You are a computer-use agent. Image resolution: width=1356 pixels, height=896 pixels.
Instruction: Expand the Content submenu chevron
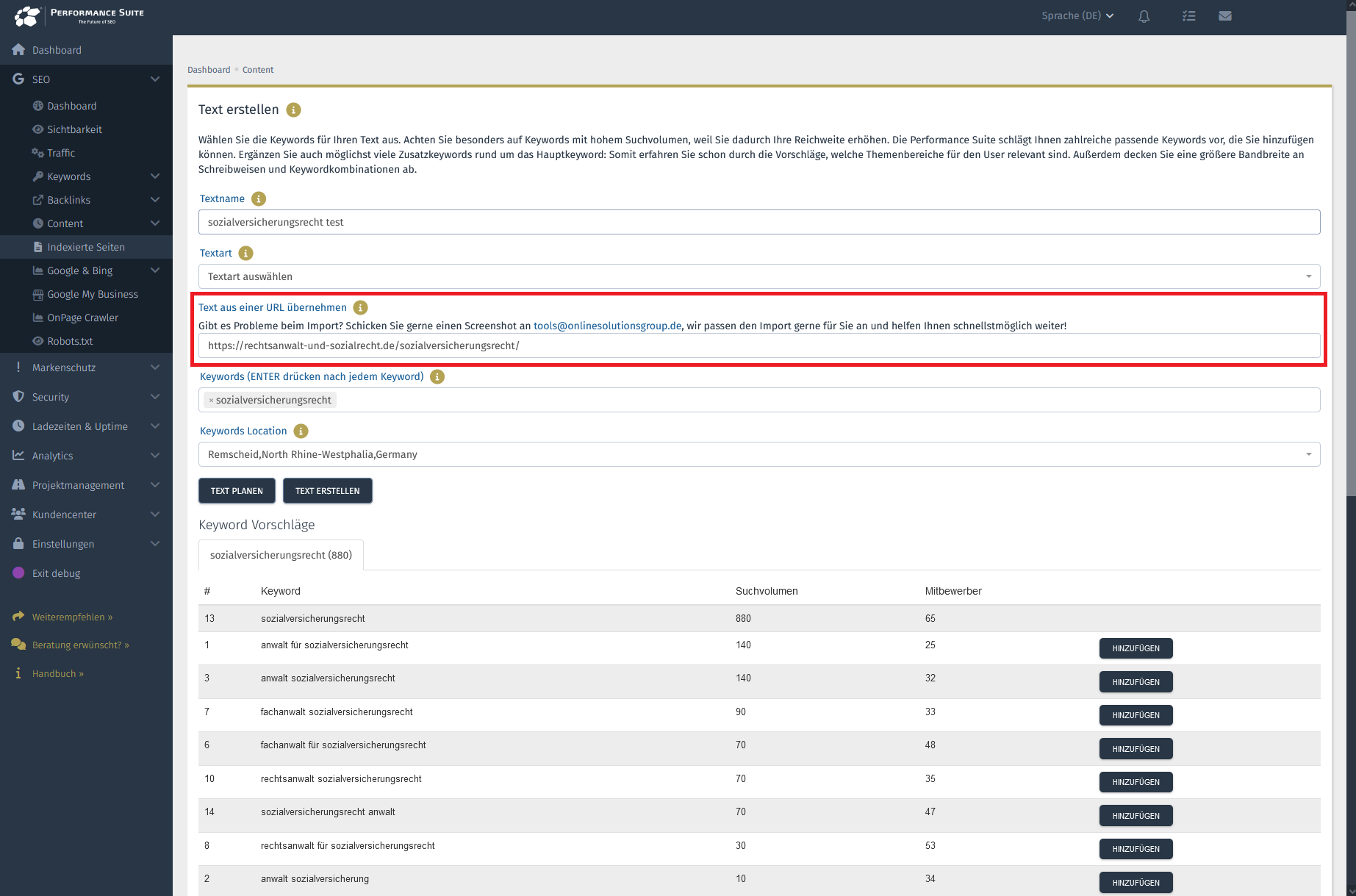[155, 223]
